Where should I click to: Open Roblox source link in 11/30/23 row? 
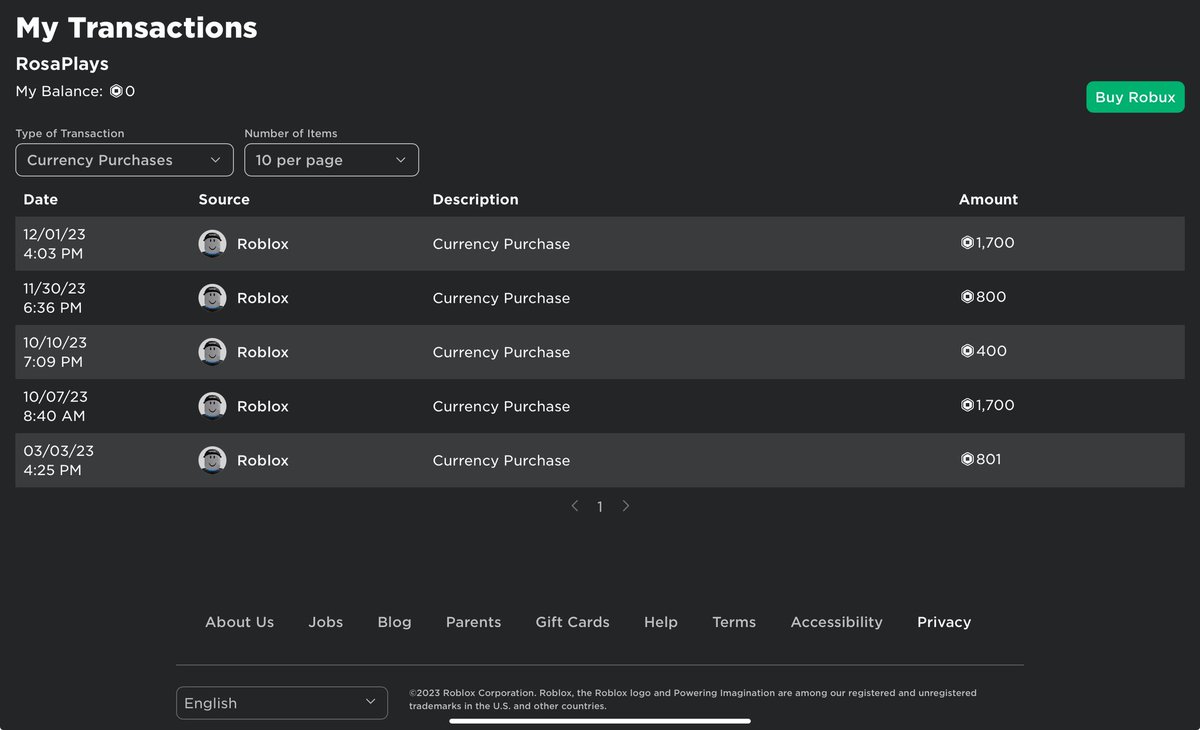point(263,298)
